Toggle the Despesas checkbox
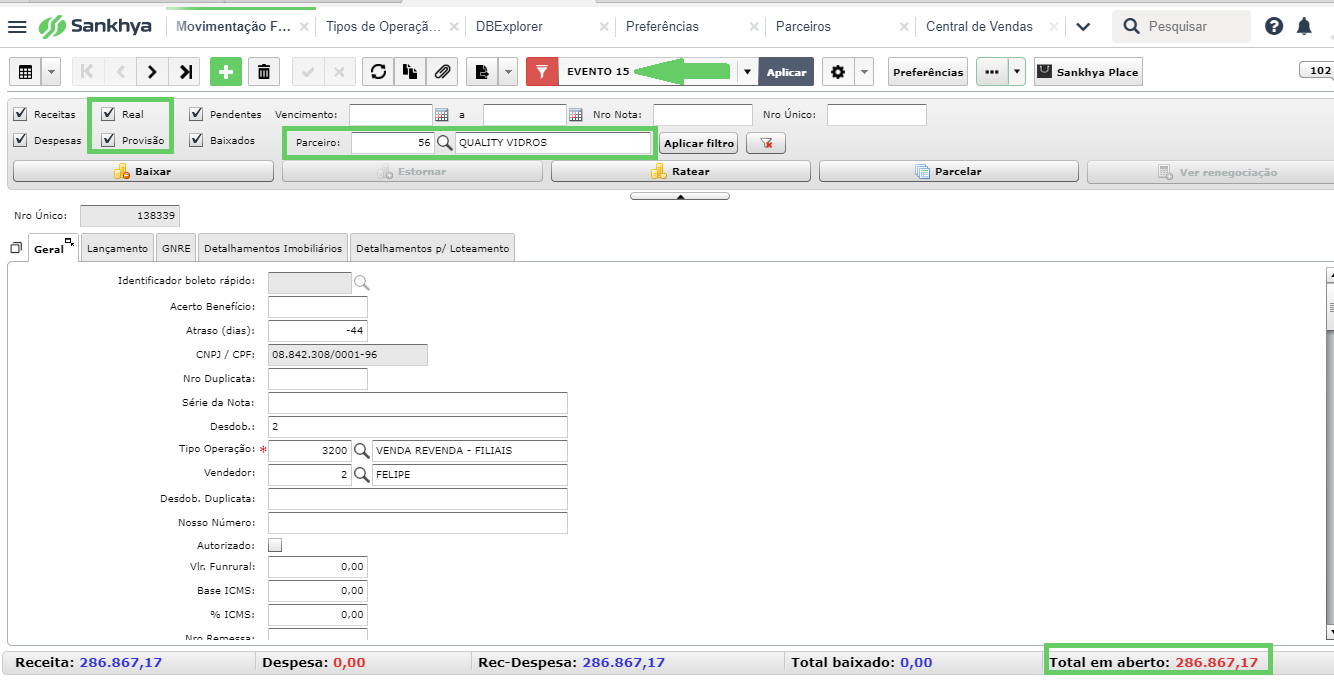1334x680 pixels. tap(20, 140)
